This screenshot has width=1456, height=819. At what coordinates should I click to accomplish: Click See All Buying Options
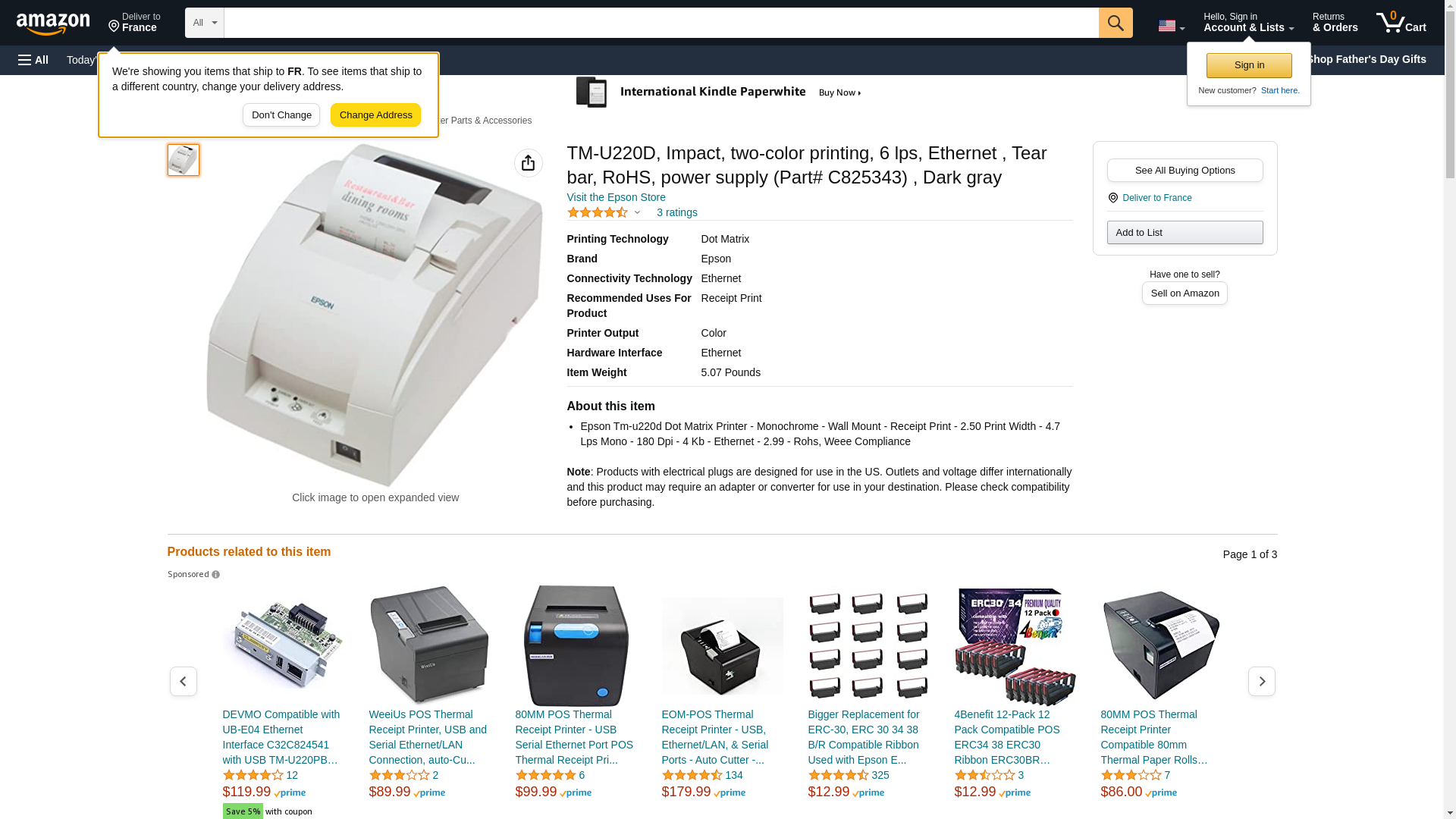coord(1185,170)
